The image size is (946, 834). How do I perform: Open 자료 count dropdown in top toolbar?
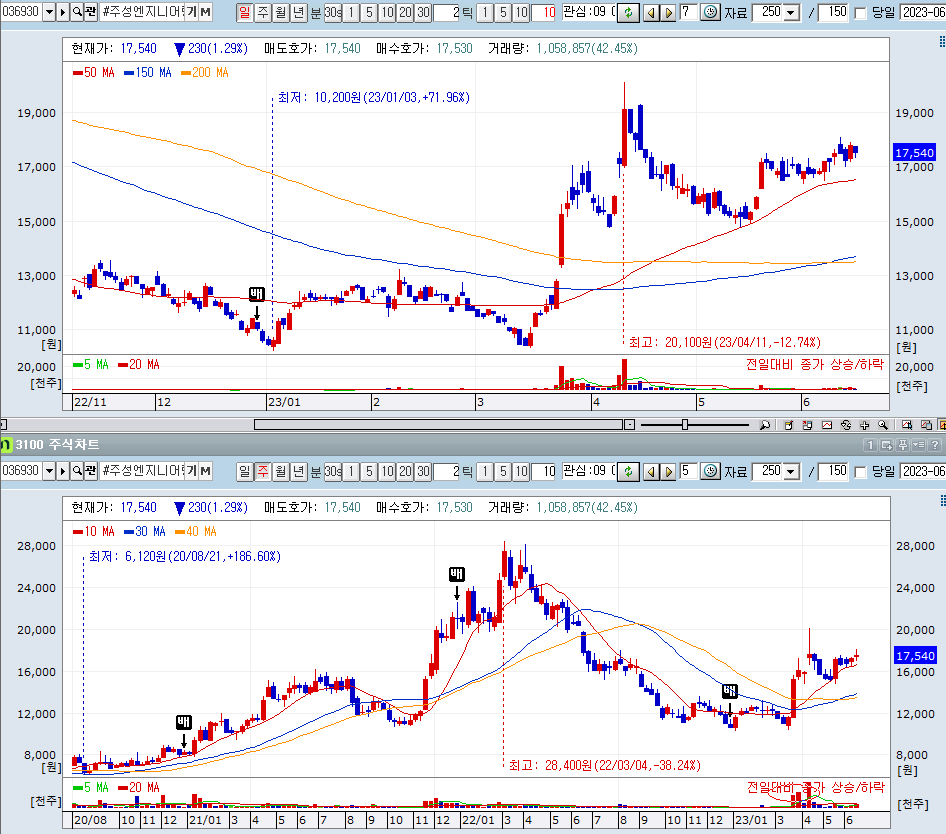[790, 13]
